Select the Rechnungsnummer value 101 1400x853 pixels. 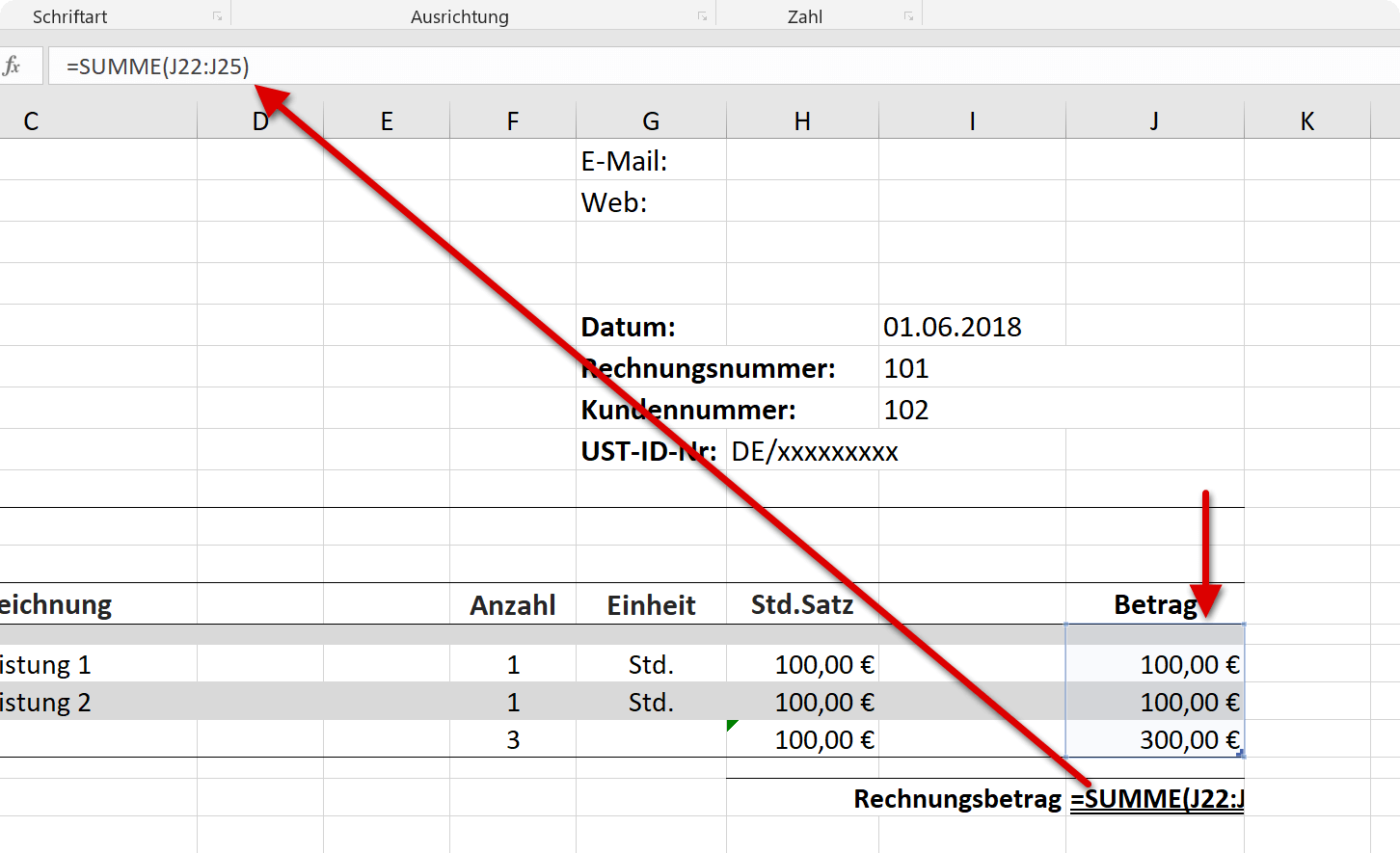coord(972,367)
